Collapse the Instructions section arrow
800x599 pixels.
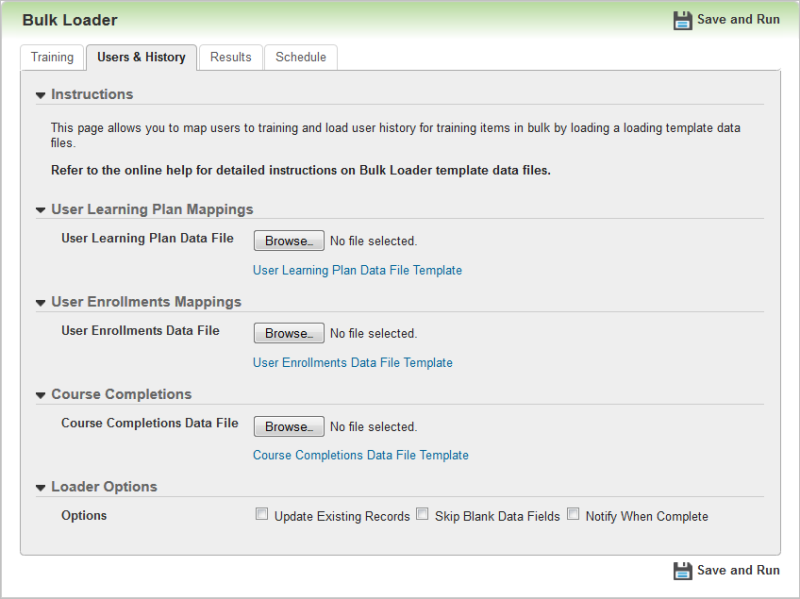tap(41, 95)
